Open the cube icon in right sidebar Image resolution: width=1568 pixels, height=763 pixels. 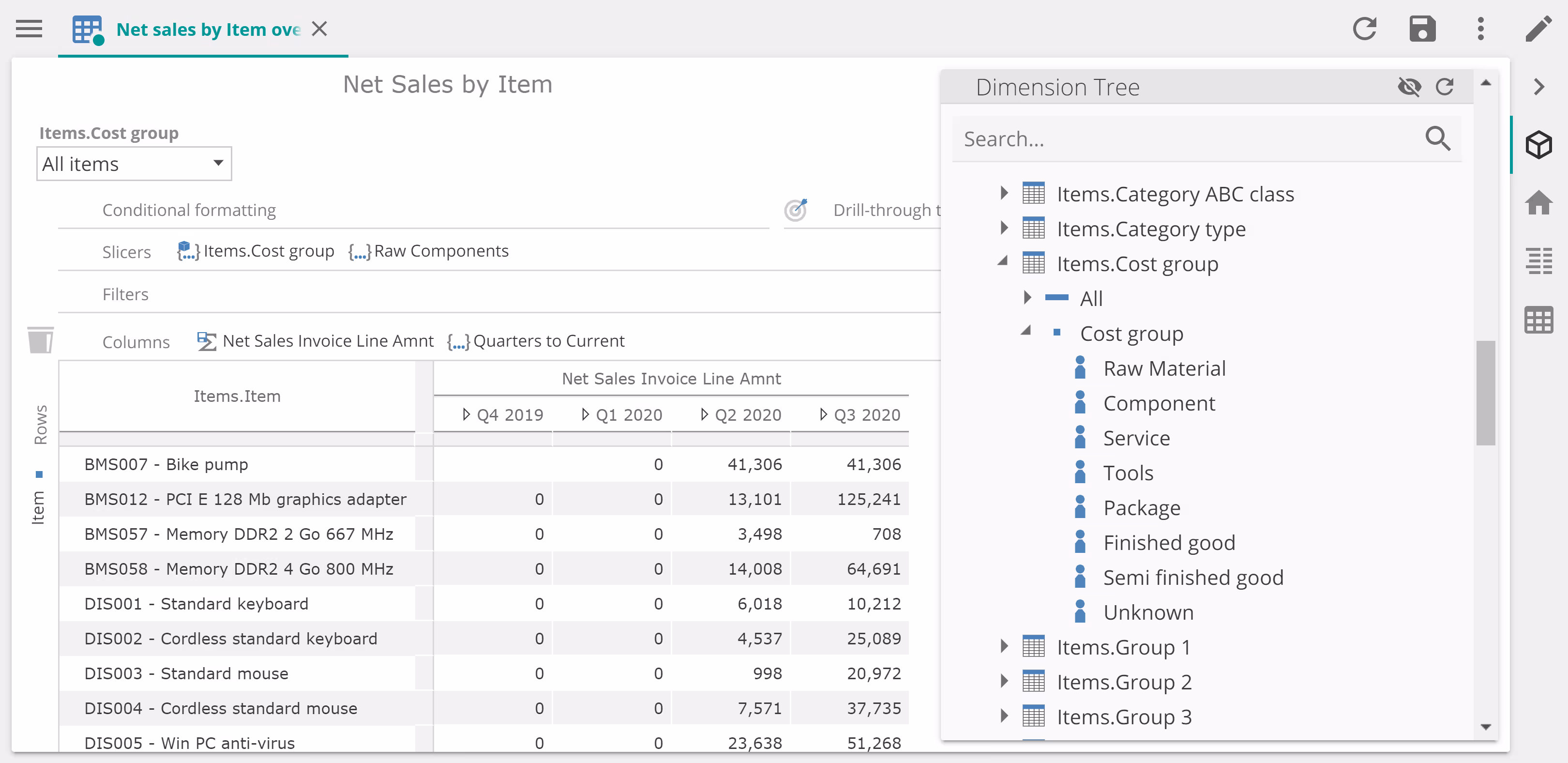pyautogui.click(x=1538, y=145)
